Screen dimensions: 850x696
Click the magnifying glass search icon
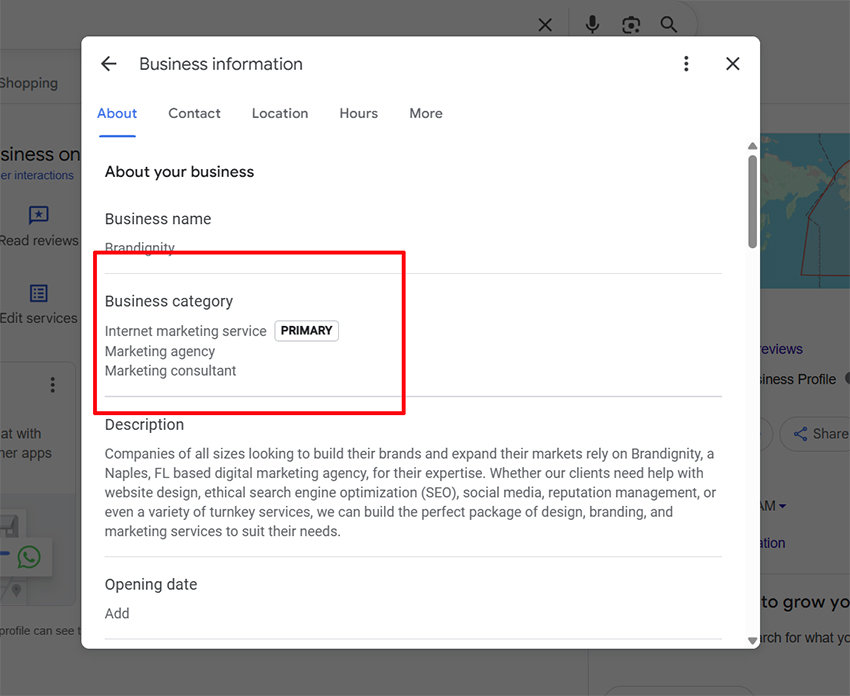[668, 25]
